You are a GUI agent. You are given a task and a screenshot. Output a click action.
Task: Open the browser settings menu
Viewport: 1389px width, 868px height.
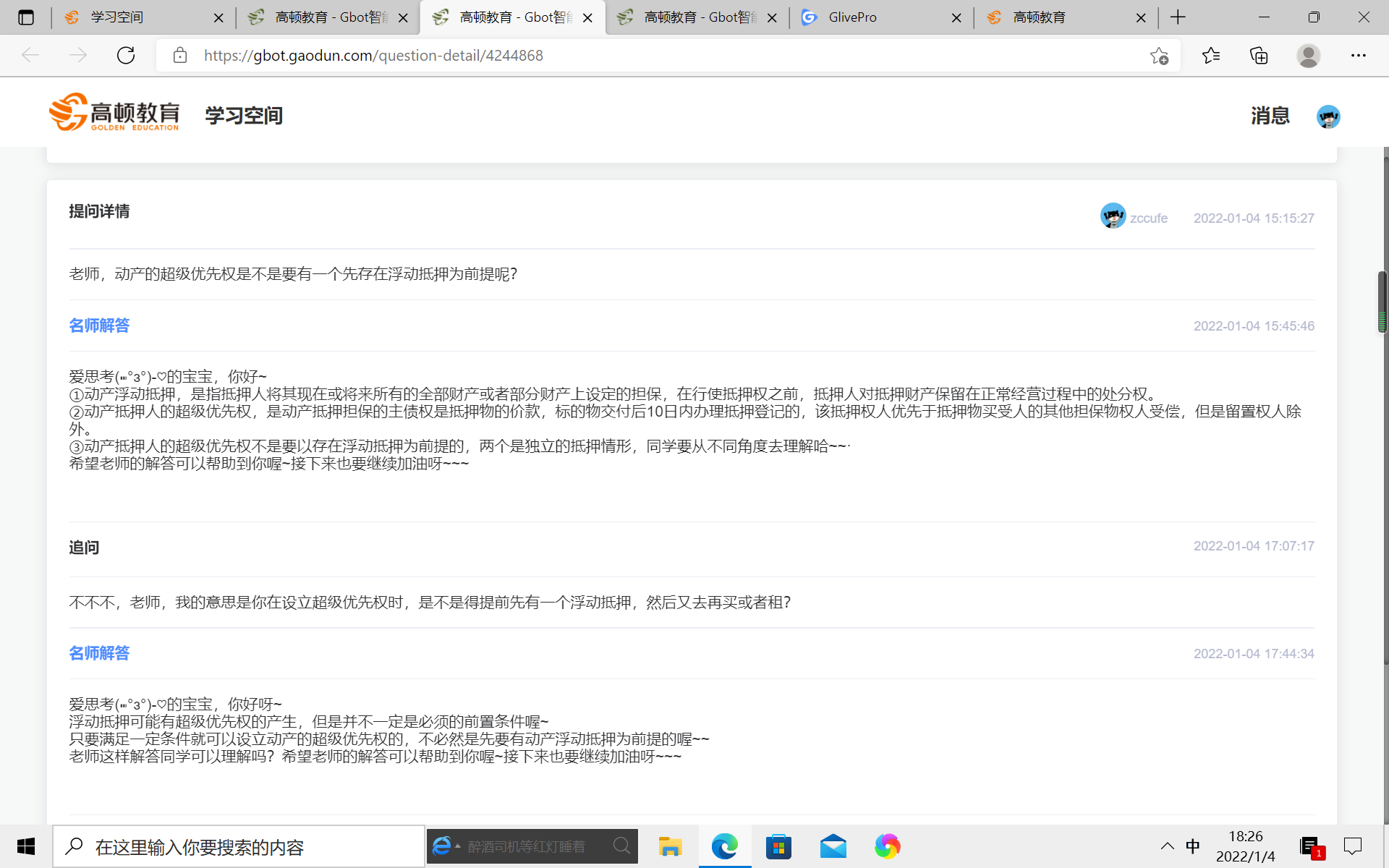pyautogui.click(x=1359, y=55)
